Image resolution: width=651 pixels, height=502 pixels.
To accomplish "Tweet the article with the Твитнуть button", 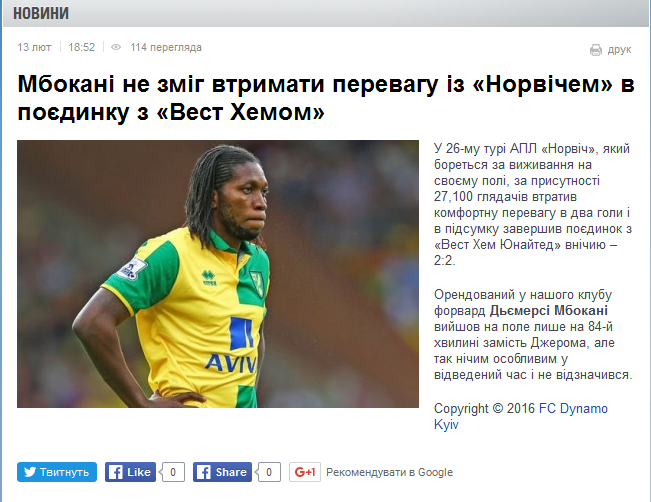I will 57,472.
